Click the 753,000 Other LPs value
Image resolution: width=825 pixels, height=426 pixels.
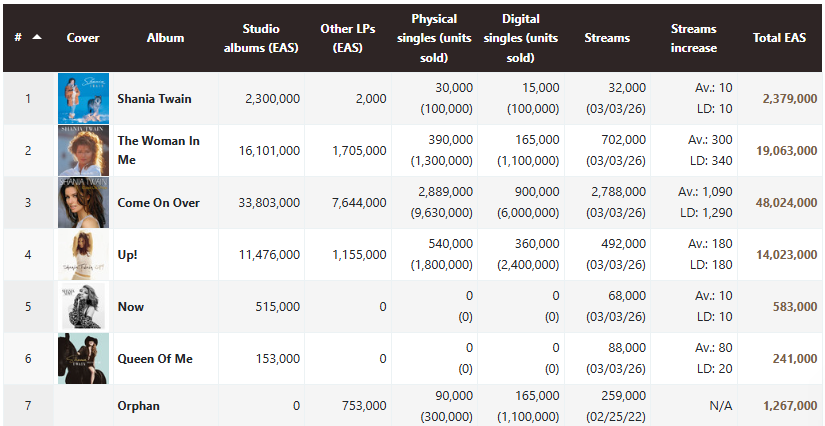[x=364, y=405]
